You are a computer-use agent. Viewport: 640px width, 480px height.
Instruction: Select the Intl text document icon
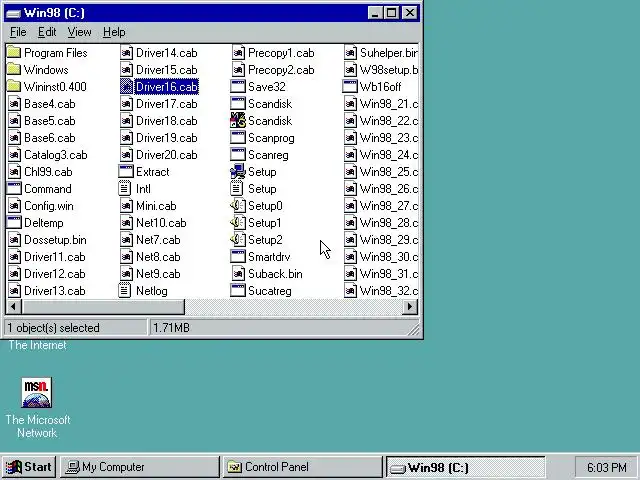[x=124, y=189]
